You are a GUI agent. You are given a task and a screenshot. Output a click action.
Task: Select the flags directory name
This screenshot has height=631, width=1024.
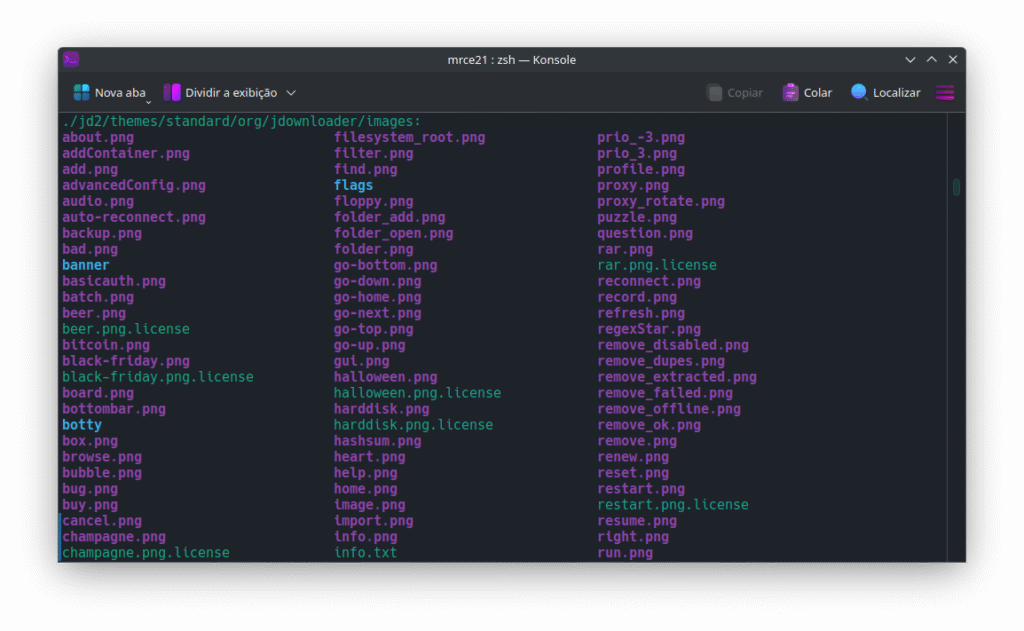(352, 184)
